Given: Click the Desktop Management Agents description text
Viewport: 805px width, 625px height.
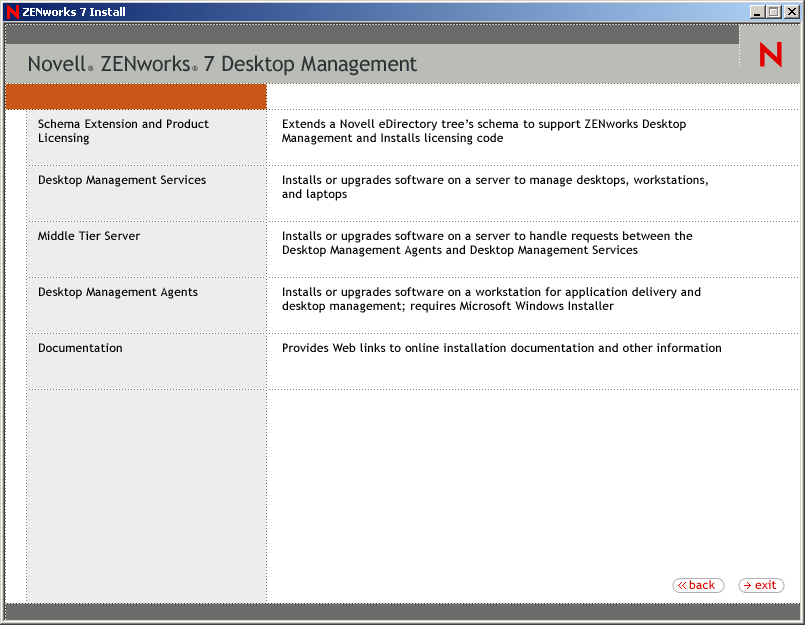Looking at the screenshot, I should click(x=490, y=299).
